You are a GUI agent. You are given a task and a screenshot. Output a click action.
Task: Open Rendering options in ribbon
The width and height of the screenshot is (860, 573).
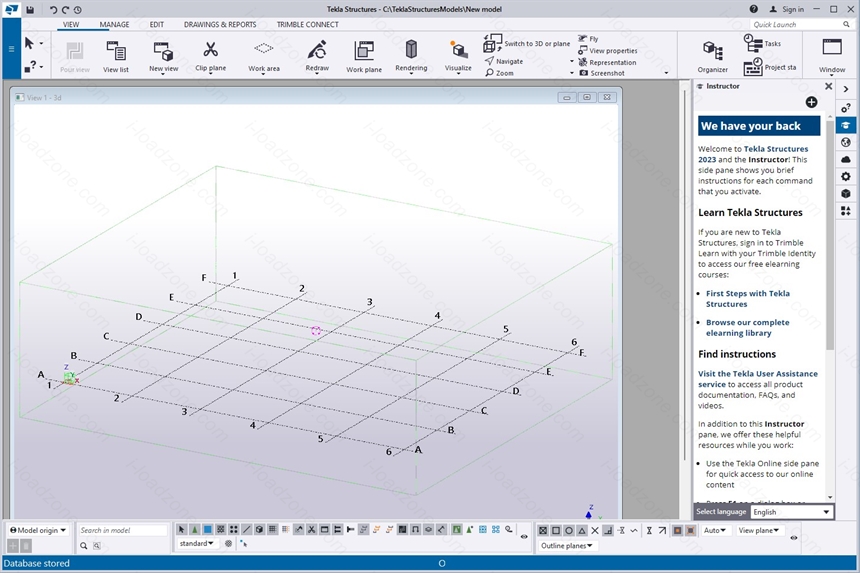411,56
